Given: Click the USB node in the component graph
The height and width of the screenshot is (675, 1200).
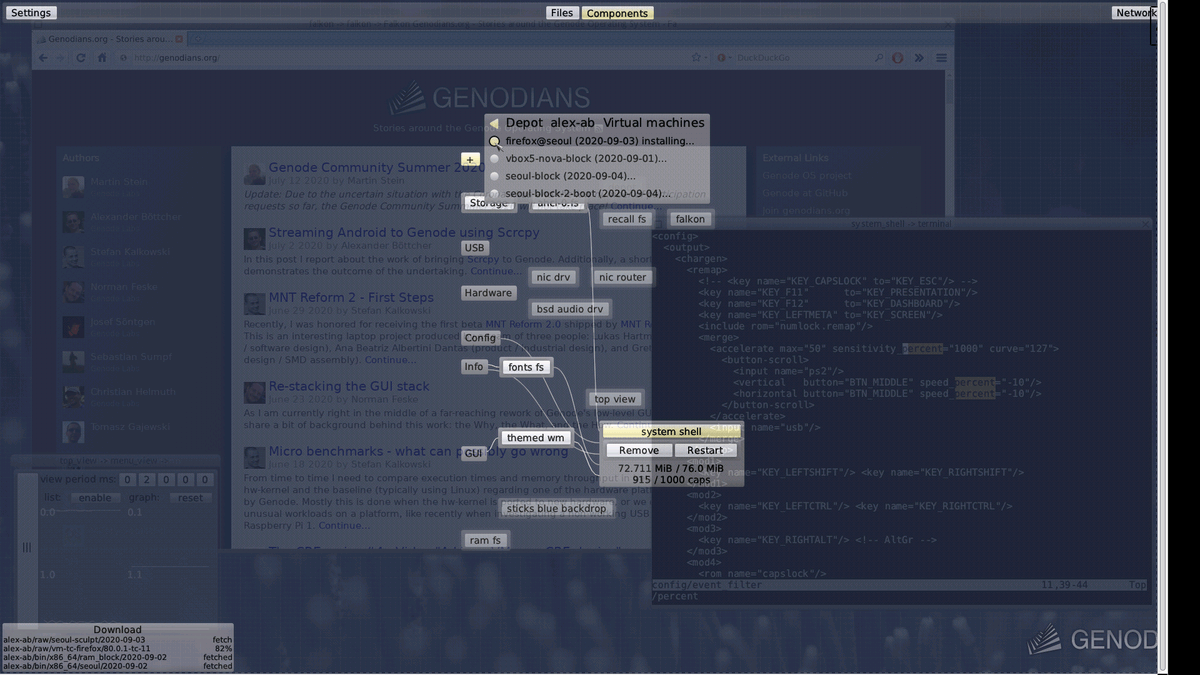Looking at the screenshot, I should 475,248.
